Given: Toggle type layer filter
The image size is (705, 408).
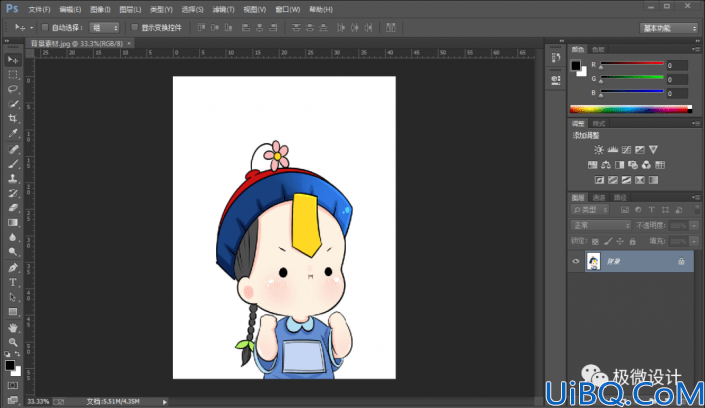Looking at the screenshot, I should point(651,210).
